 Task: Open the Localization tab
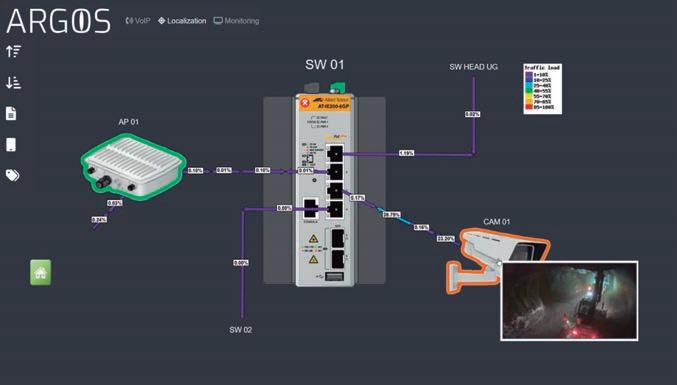[182, 20]
